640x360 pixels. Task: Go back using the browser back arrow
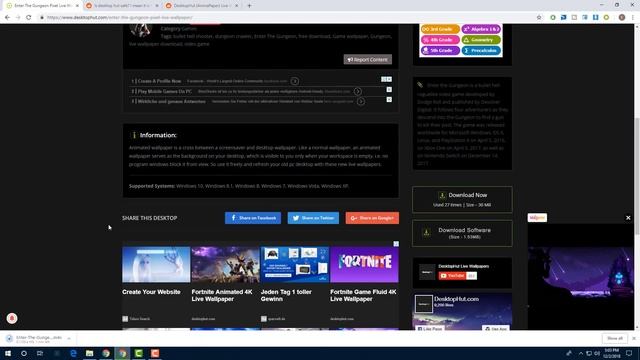[x=7, y=18]
